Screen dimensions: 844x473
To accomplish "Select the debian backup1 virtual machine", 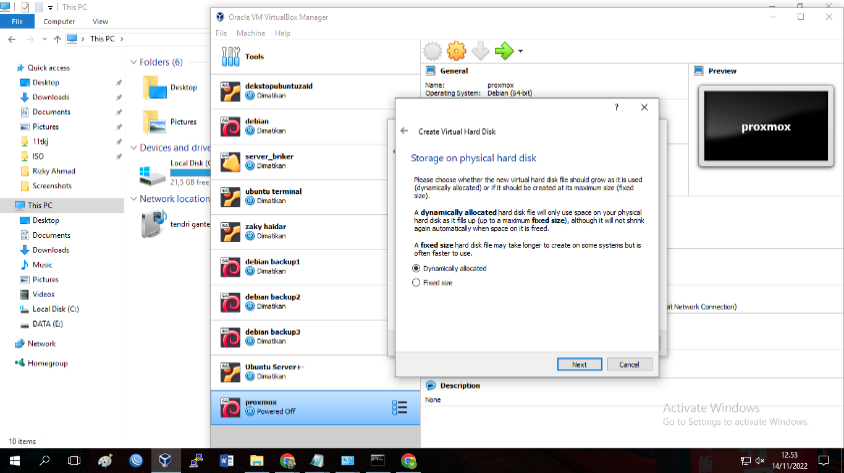I will click(x=315, y=267).
